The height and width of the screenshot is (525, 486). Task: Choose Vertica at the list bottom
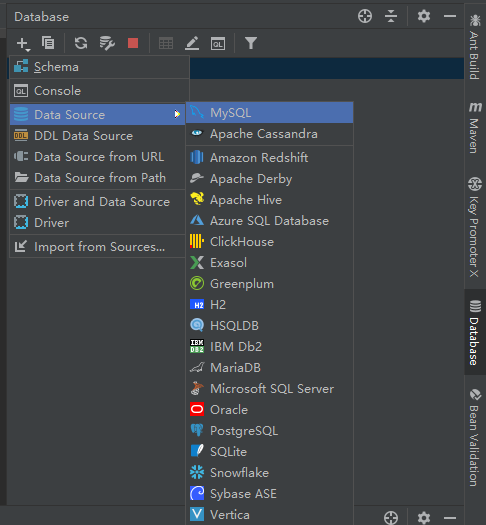[269, 515]
